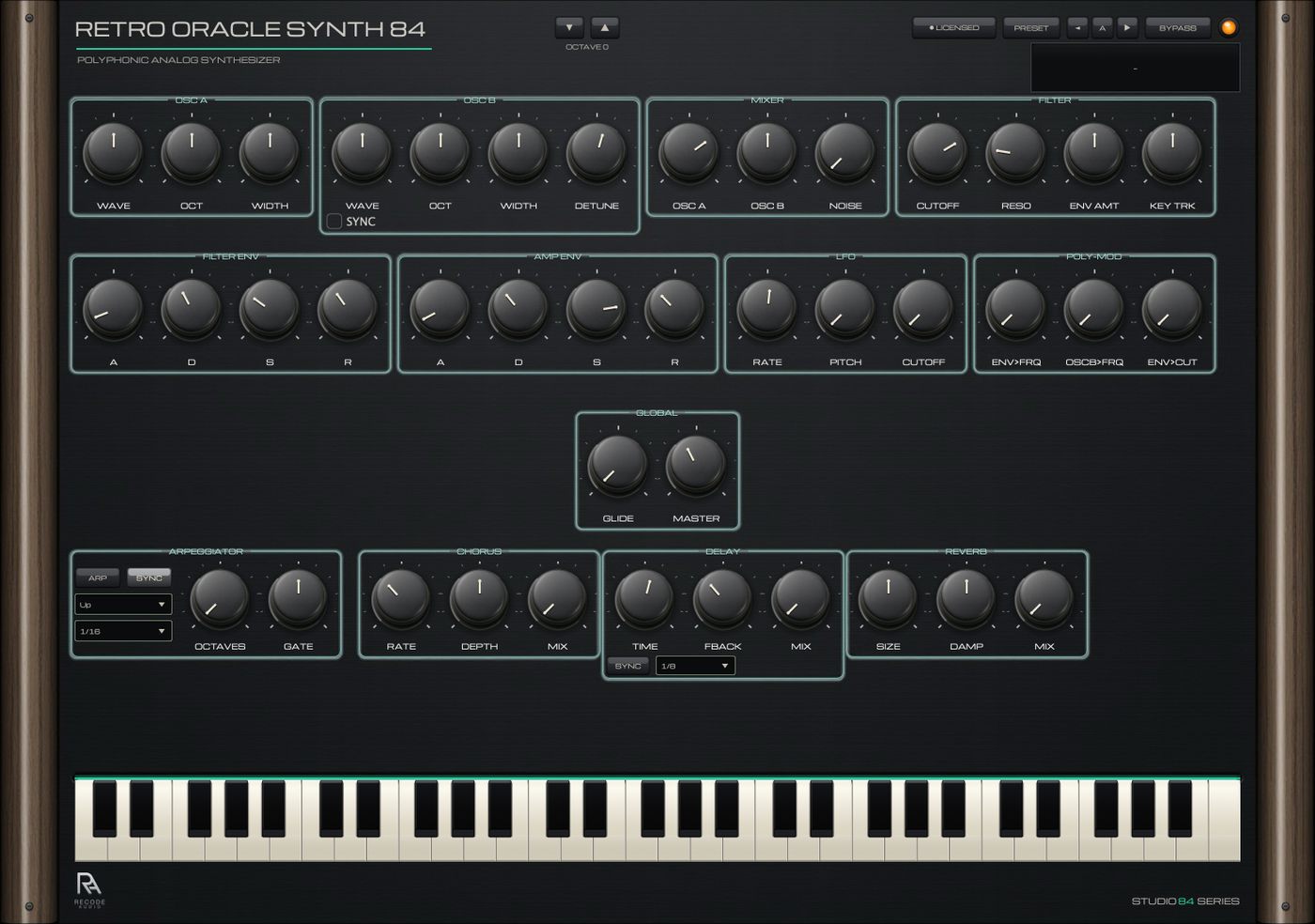Click the Delay MIX knob

click(800, 598)
